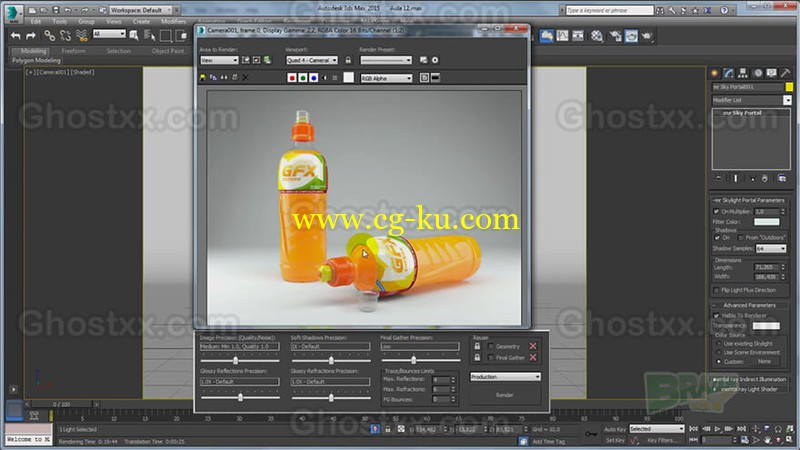This screenshot has width=800, height=450.
Task: Activate the Unlink Selection tool
Action: [x=65, y=35]
